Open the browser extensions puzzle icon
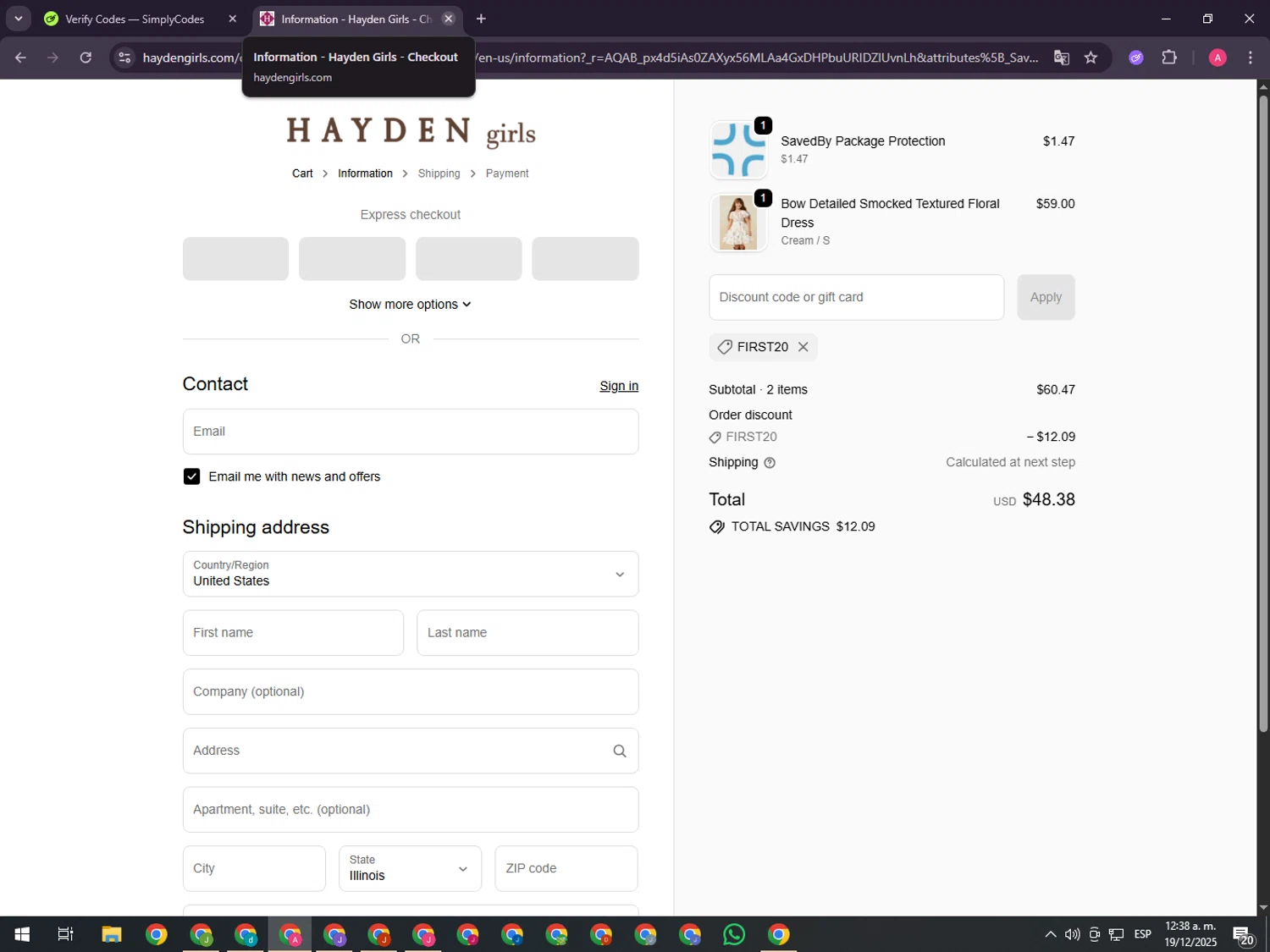 pos(1169,58)
